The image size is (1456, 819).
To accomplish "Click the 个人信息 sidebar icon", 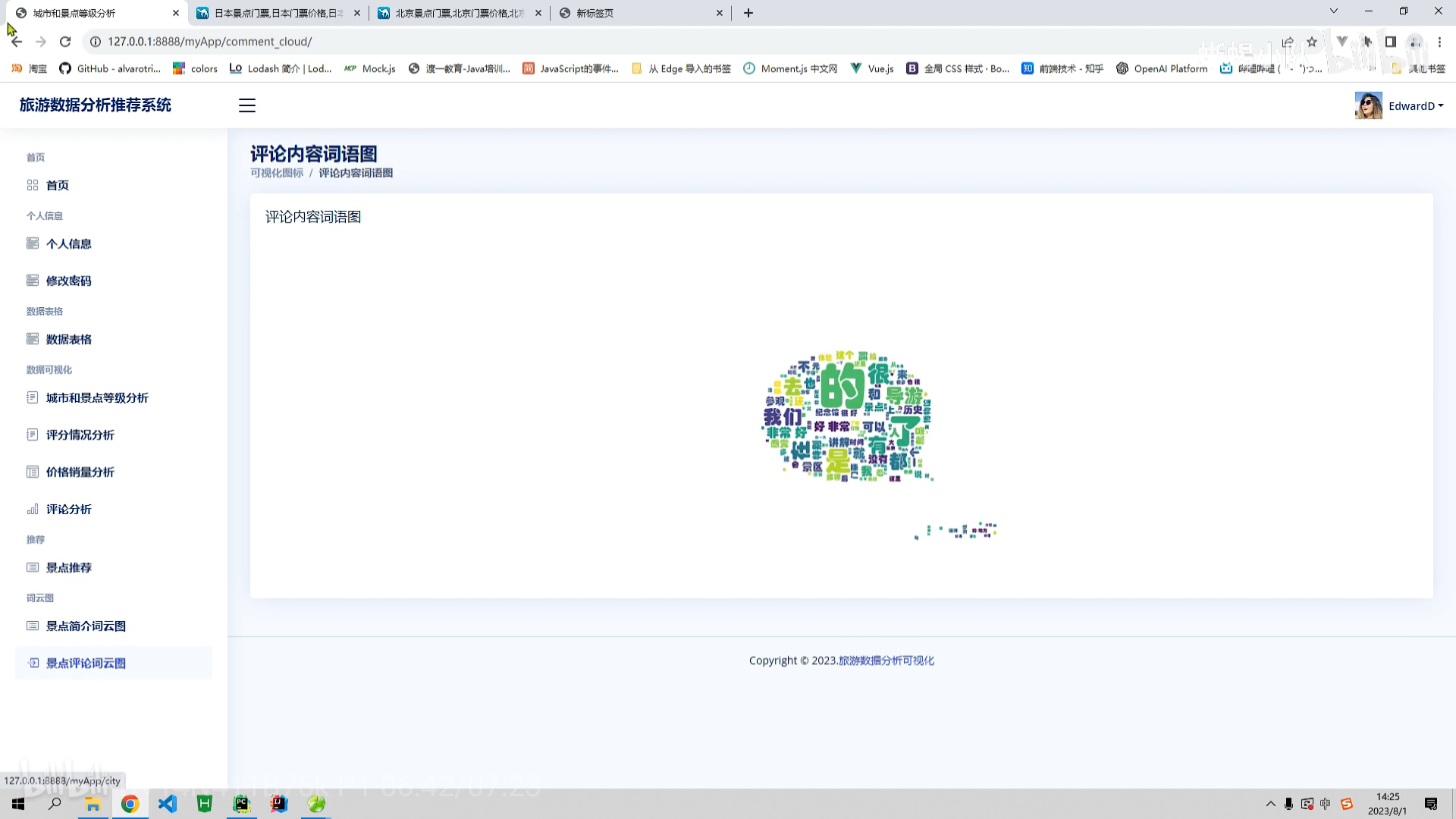I will tap(33, 243).
